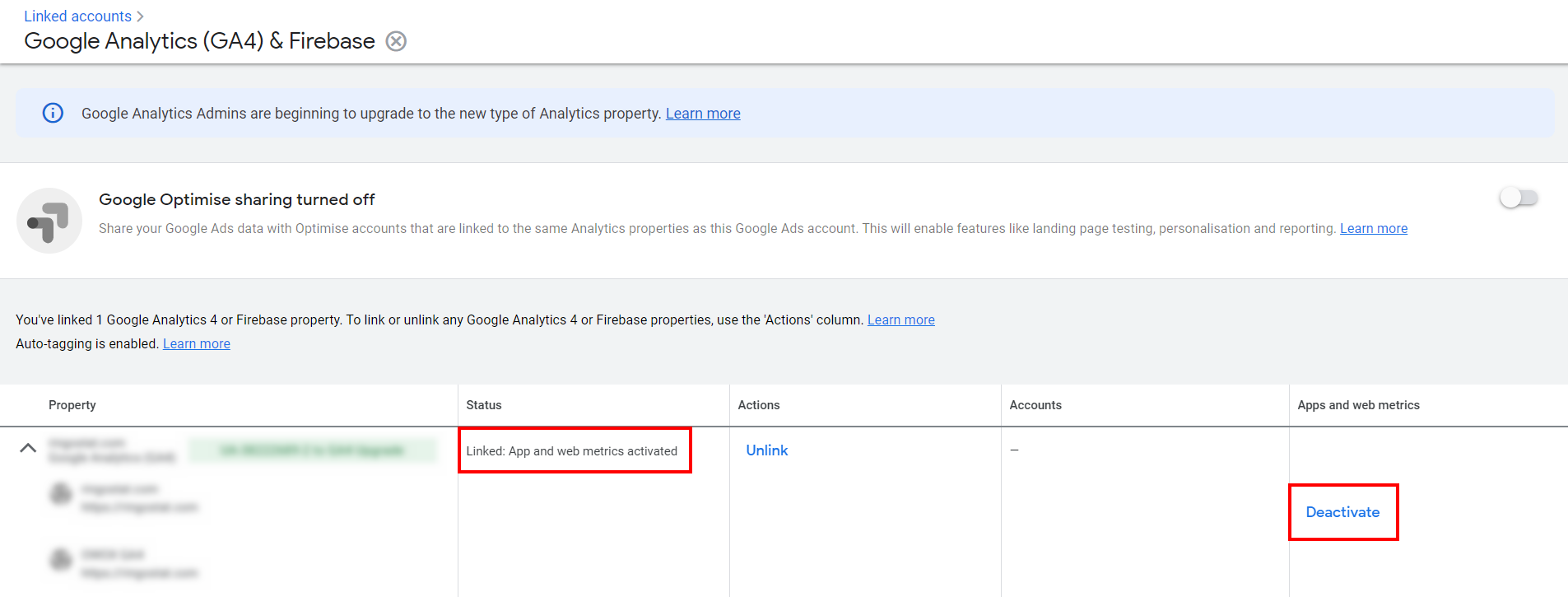This screenshot has width=1568, height=597.
Task: Click the dash in the Accounts cell
Action: click(1014, 450)
